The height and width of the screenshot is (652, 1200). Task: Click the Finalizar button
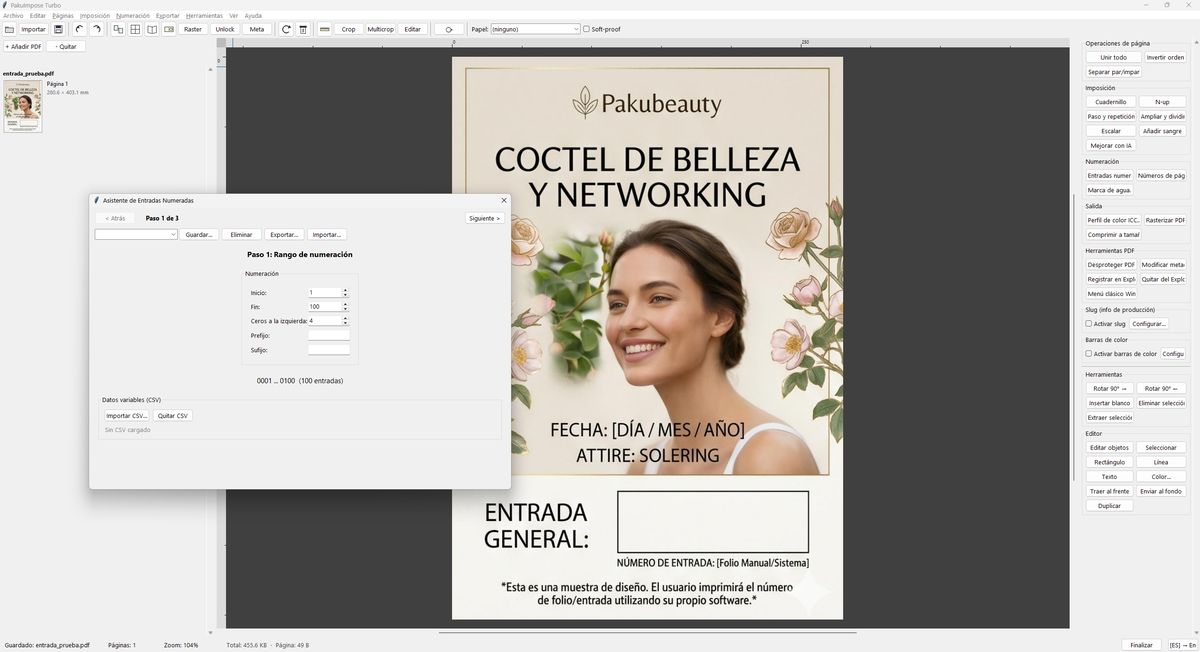click(x=1140, y=645)
